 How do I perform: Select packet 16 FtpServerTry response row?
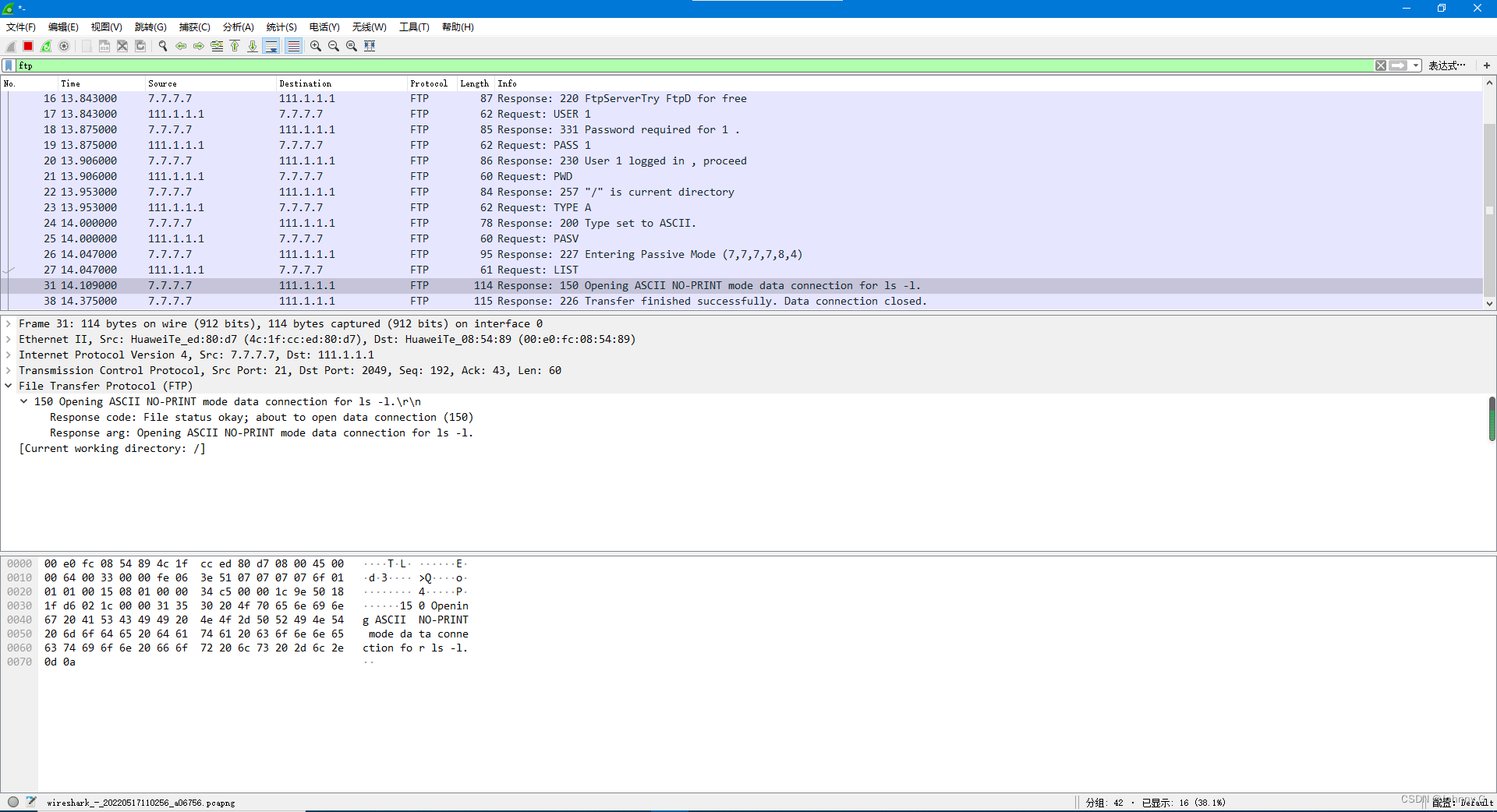741,99
